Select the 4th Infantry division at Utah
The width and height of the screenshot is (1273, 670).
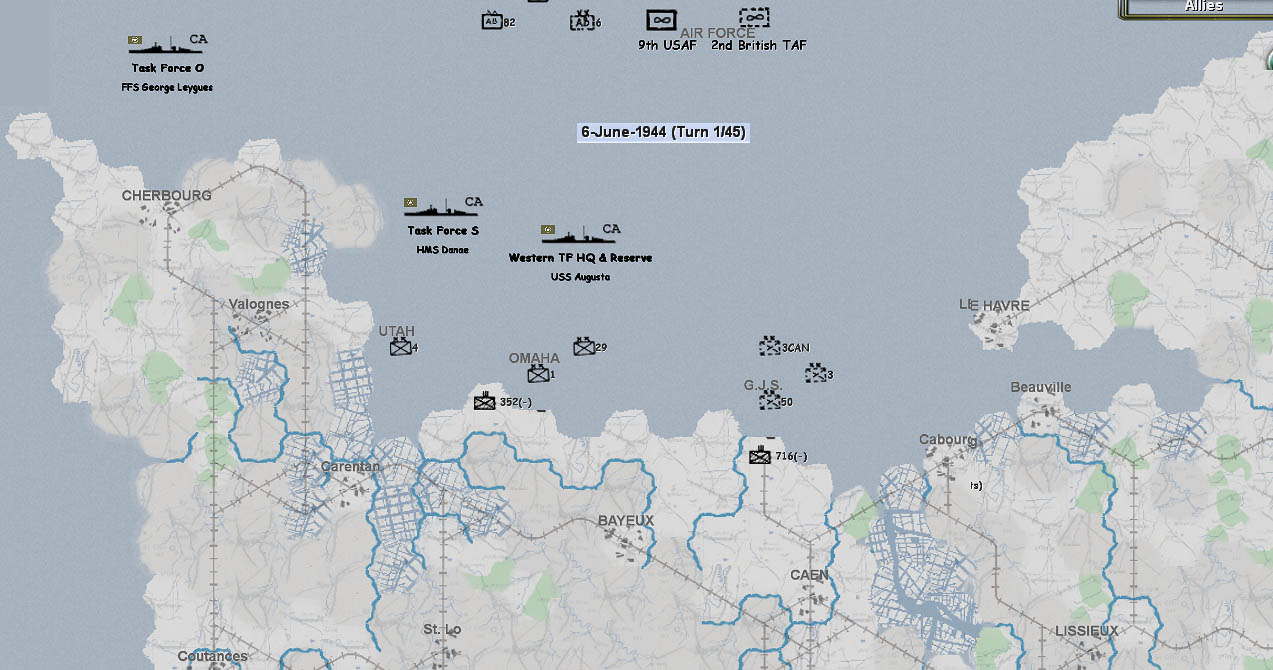400,348
